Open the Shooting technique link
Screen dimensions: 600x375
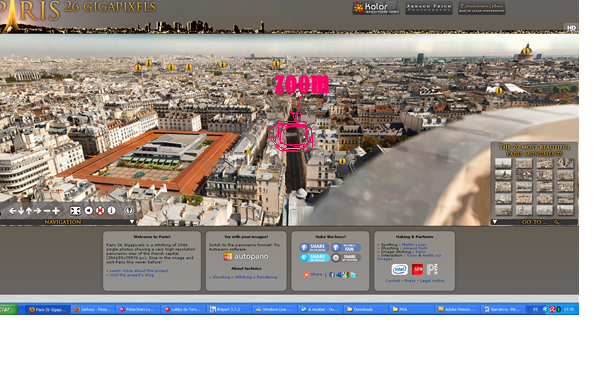coord(221,277)
